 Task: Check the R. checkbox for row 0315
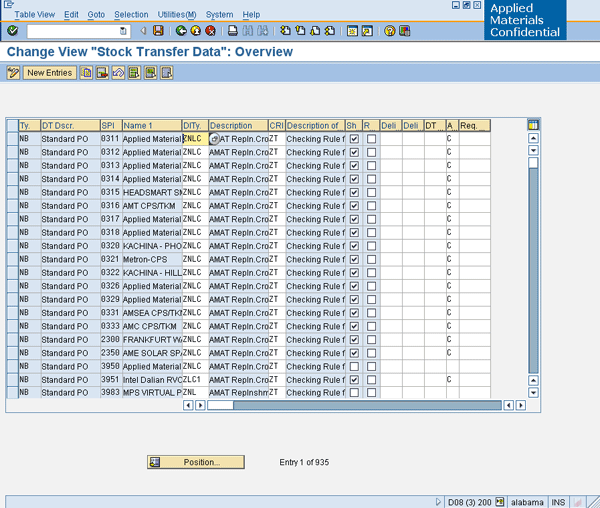371,192
